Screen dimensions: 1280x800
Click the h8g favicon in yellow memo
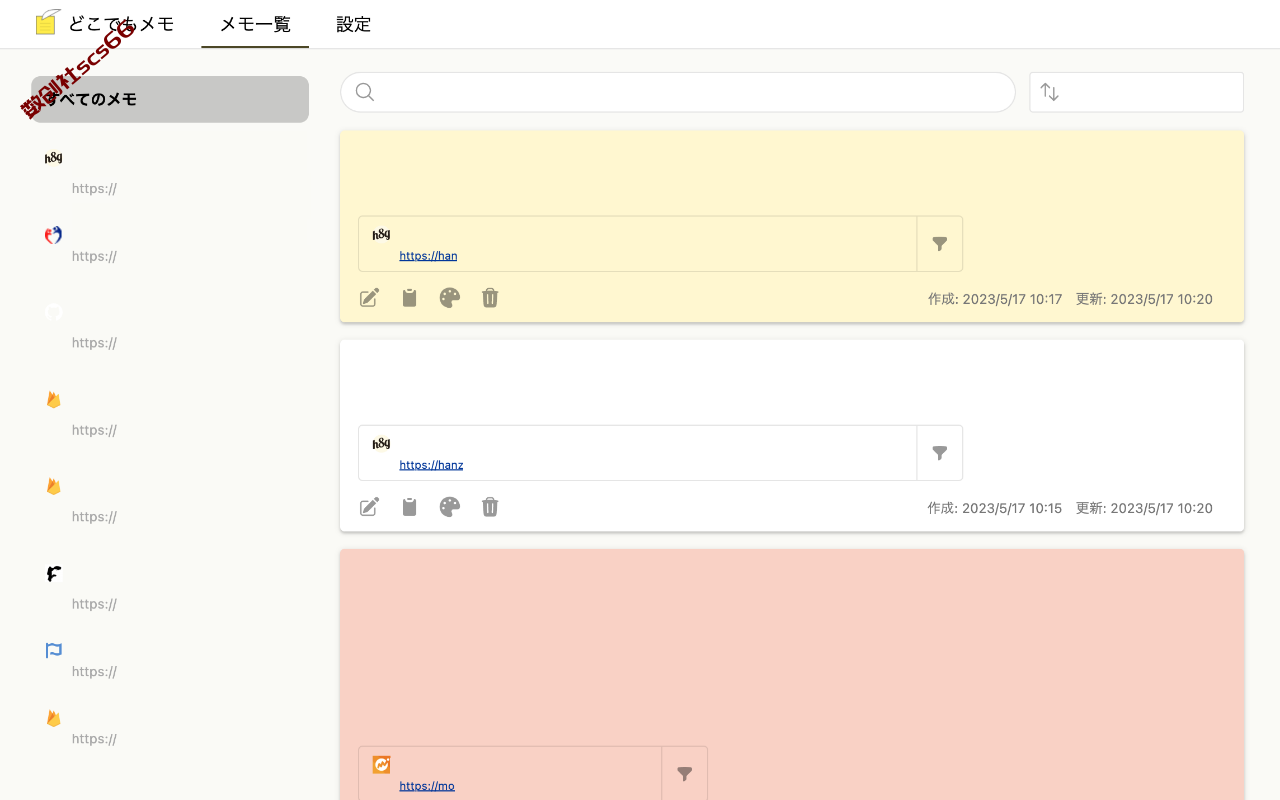click(381, 235)
